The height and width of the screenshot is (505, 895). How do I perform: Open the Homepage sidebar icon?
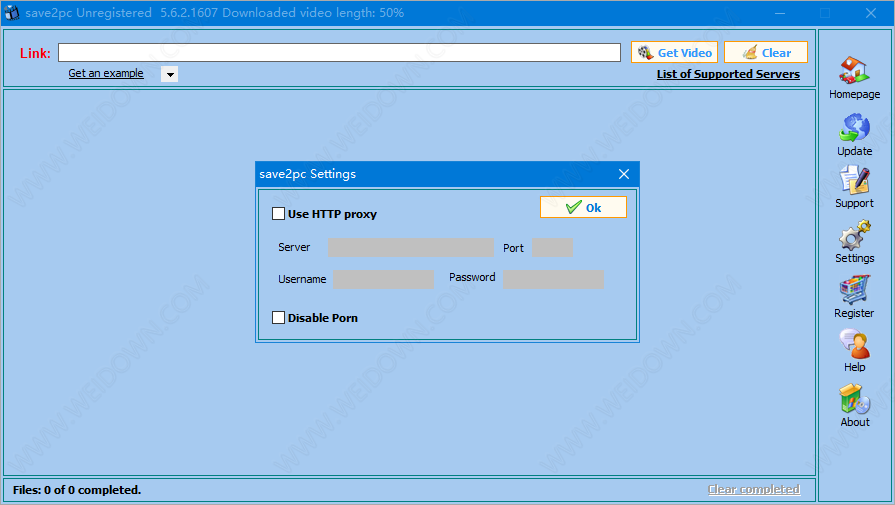(x=854, y=71)
